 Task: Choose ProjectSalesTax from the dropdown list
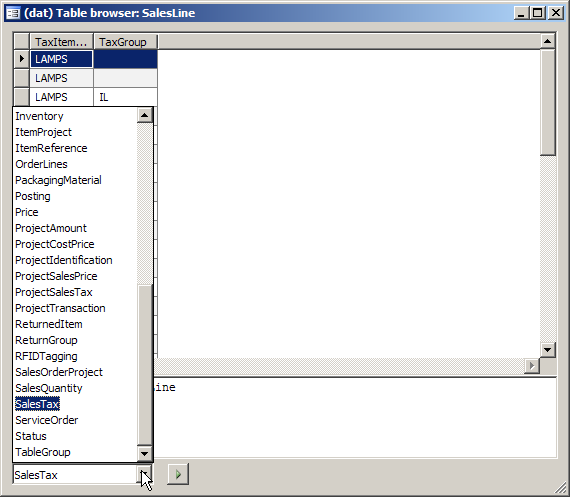(x=54, y=292)
